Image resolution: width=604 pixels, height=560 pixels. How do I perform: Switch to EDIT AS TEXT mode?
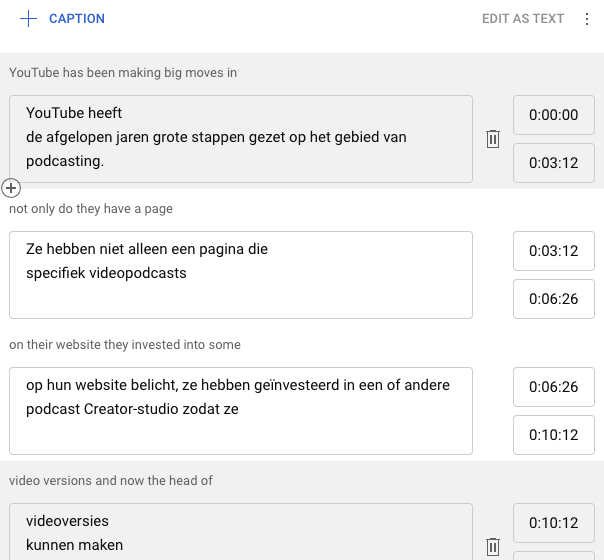click(x=523, y=18)
